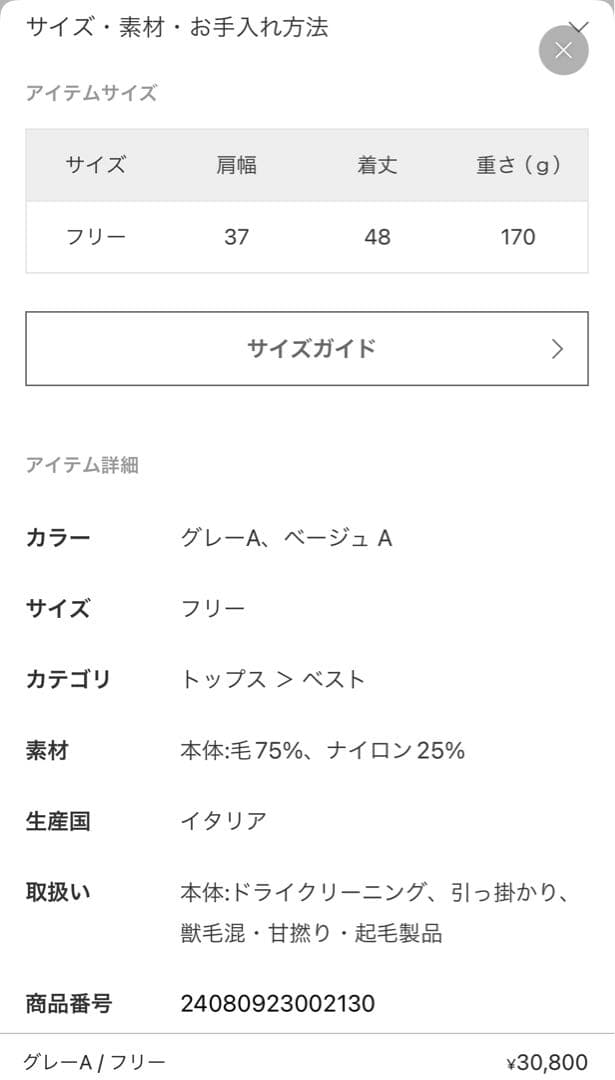Click the 重さ（g） column header
This screenshot has width=615, height=1080.
pyautogui.click(x=517, y=165)
